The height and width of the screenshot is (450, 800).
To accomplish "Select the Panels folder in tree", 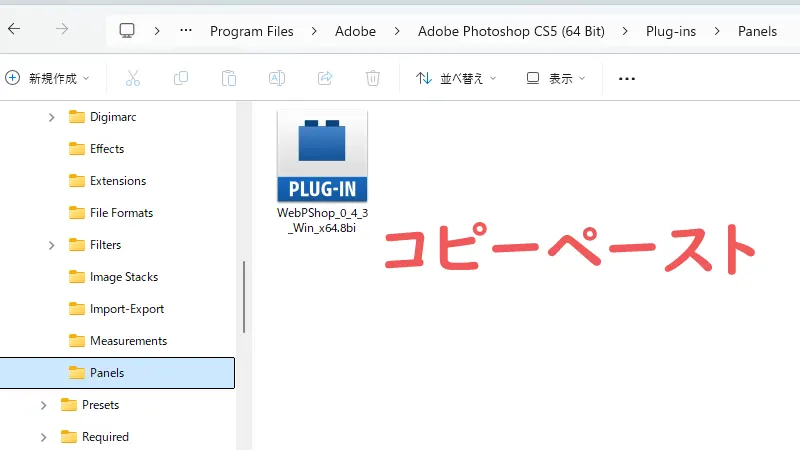I will (117, 373).
